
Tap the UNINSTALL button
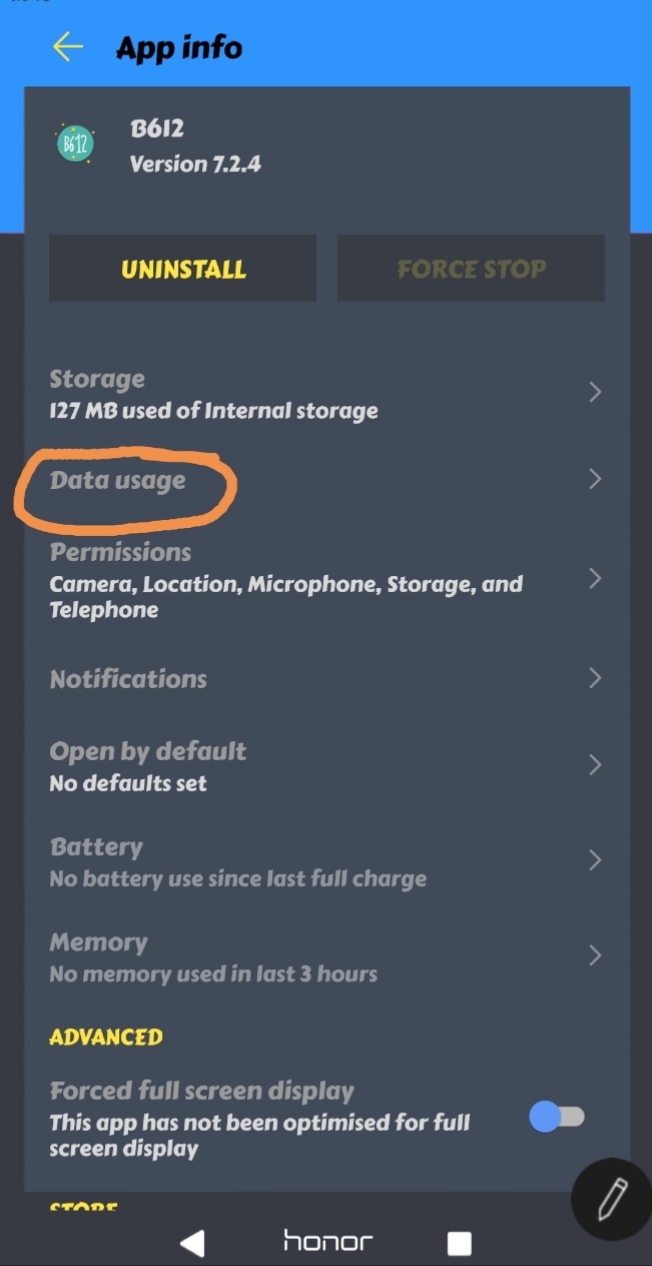click(x=182, y=267)
